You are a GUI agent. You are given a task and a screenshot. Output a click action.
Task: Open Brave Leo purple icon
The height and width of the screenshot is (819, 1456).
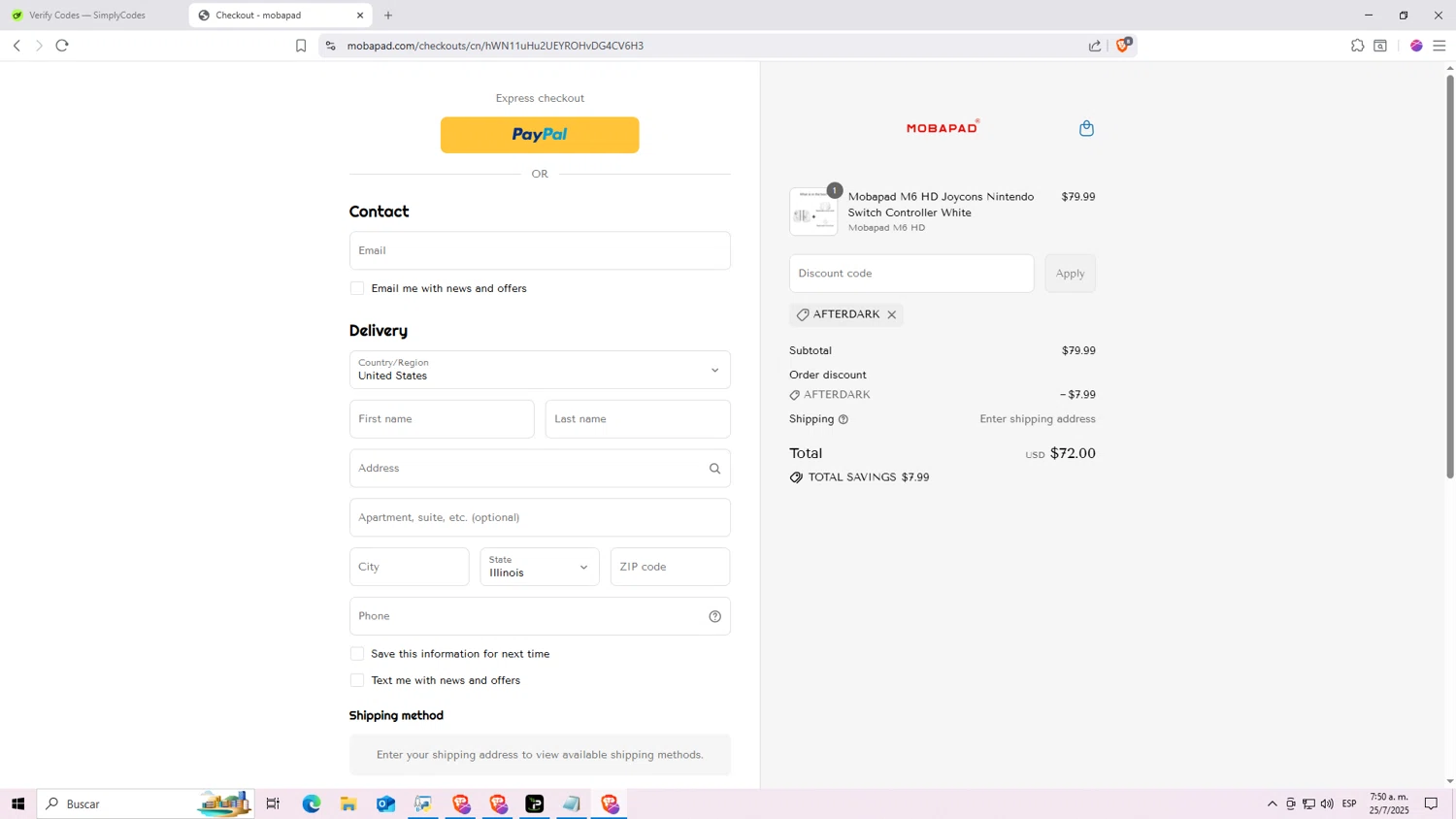(1416, 46)
